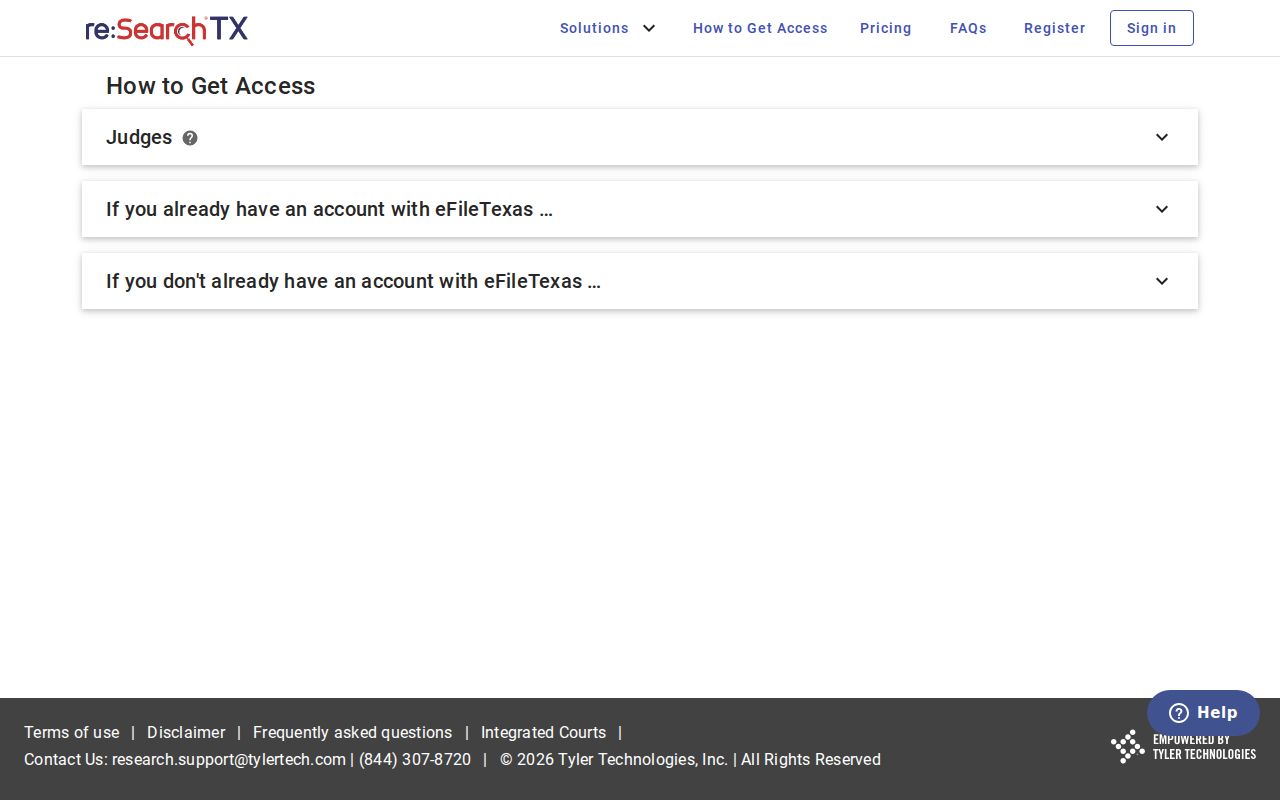Open Frequently asked questions footer link
The width and height of the screenshot is (1280, 800).
point(352,732)
